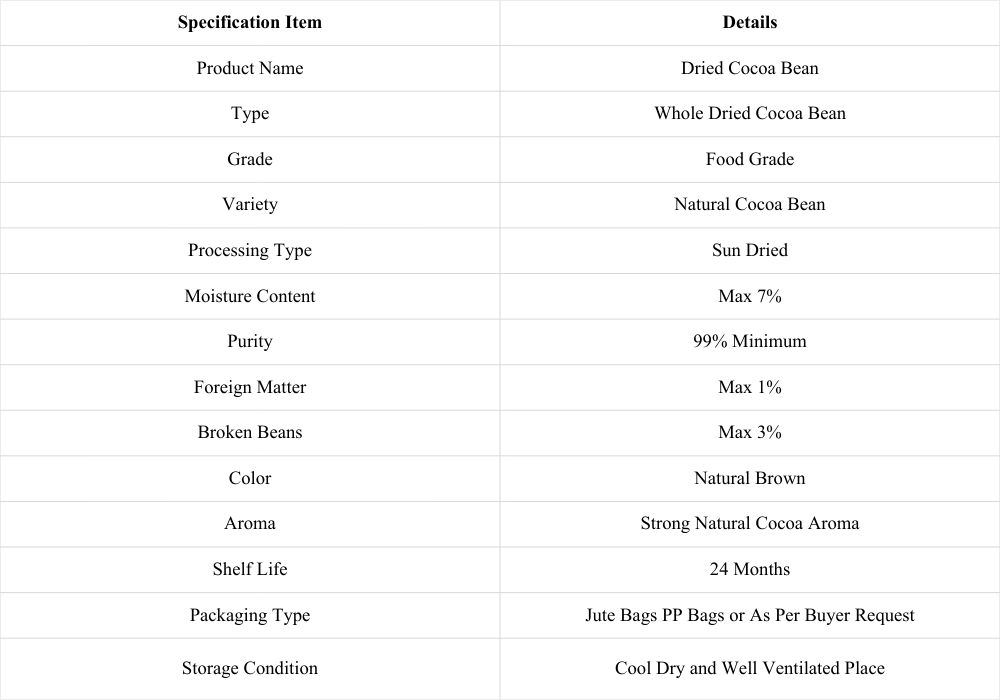Image resolution: width=1000 pixels, height=700 pixels.
Task: Click the Foreign Matter label
Action: click(249, 388)
